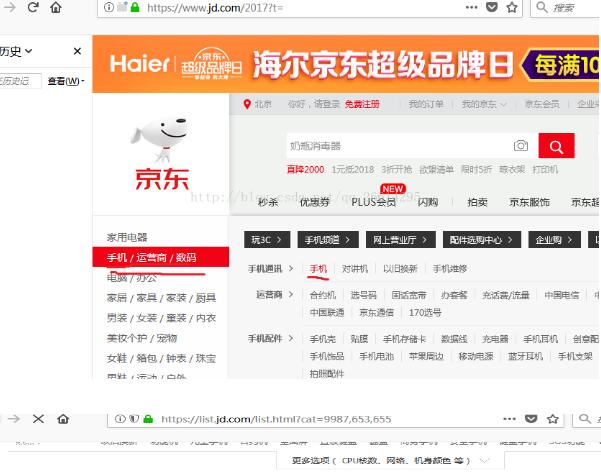This screenshot has height=473, width=601.
Task: Open page actions menu in lower address bar
Action: (x=509, y=419)
